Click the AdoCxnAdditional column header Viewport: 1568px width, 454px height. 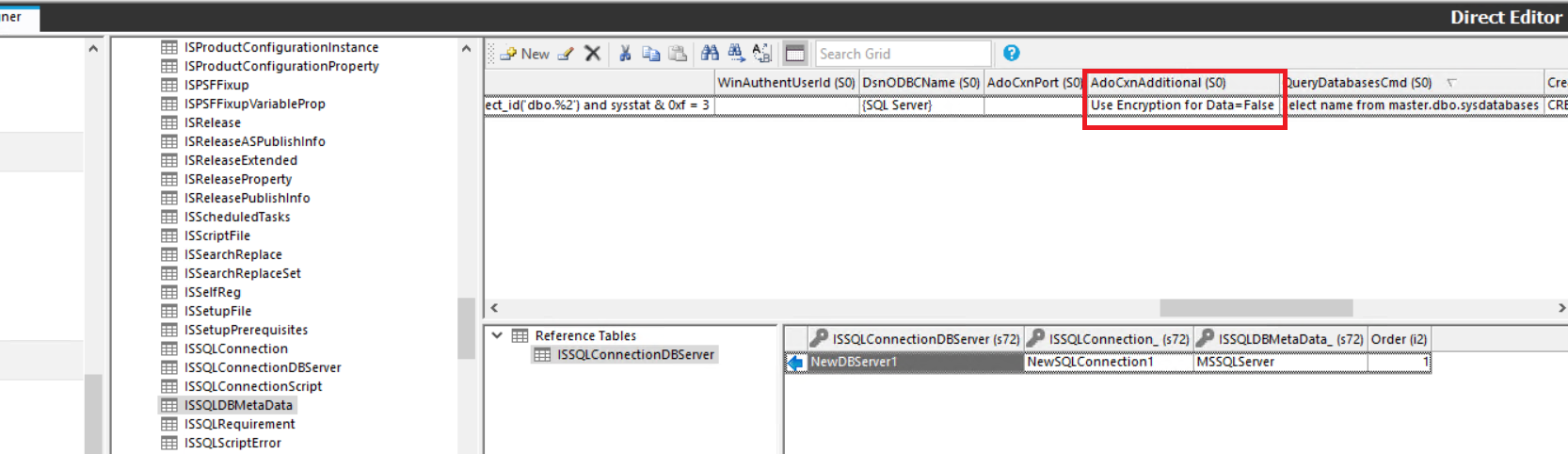[x=1158, y=83]
